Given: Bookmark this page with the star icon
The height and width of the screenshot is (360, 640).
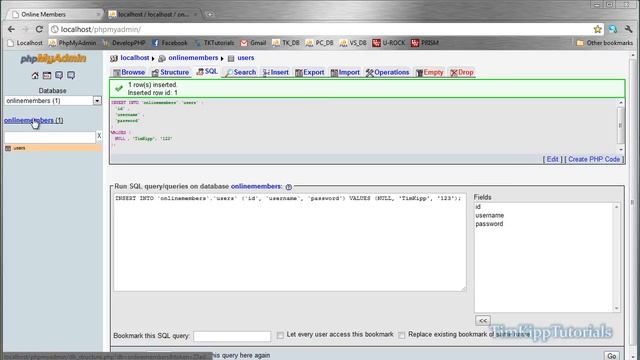Looking at the screenshot, I should click(x=598, y=29).
